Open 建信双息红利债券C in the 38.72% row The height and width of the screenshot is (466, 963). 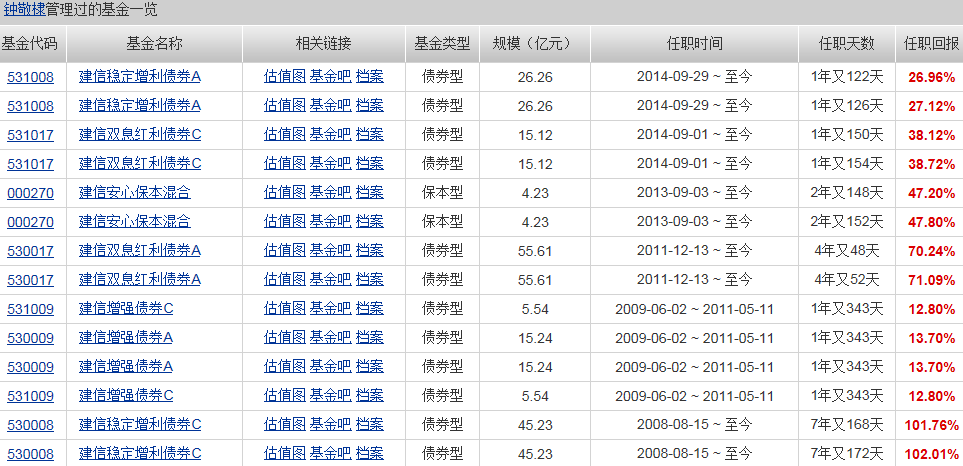140,163
